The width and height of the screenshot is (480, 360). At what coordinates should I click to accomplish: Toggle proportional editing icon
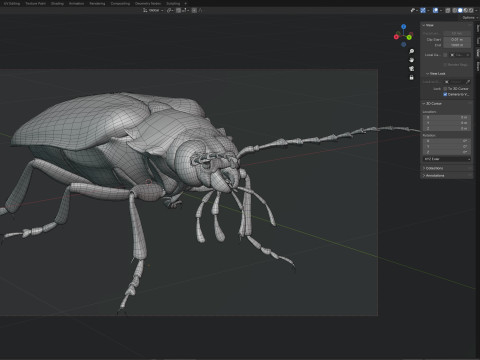pyautogui.click(x=194, y=10)
